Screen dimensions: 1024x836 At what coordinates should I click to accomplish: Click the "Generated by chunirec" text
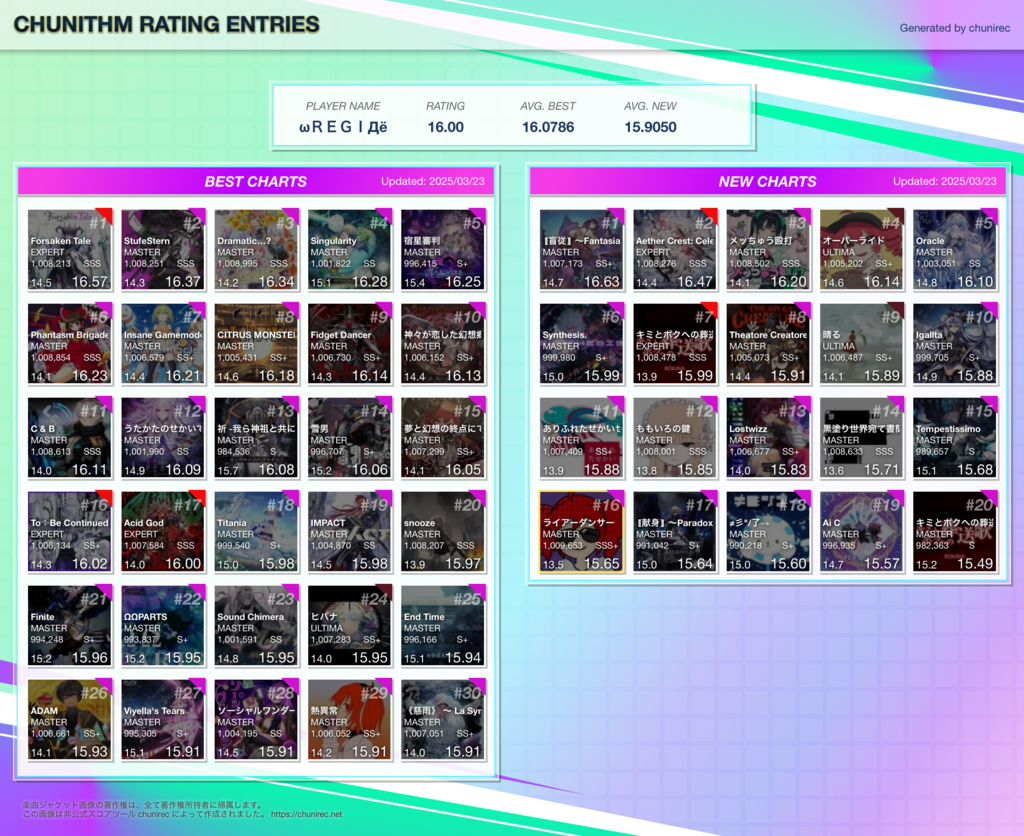(954, 28)
